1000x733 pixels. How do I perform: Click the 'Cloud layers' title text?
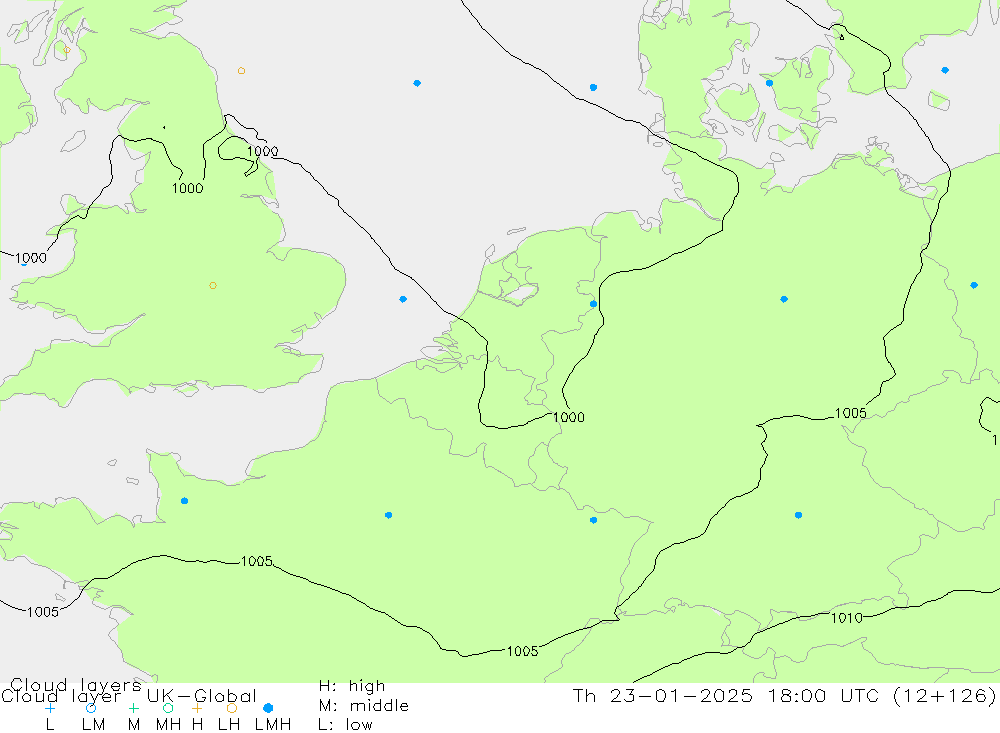(x=76, y=686)
